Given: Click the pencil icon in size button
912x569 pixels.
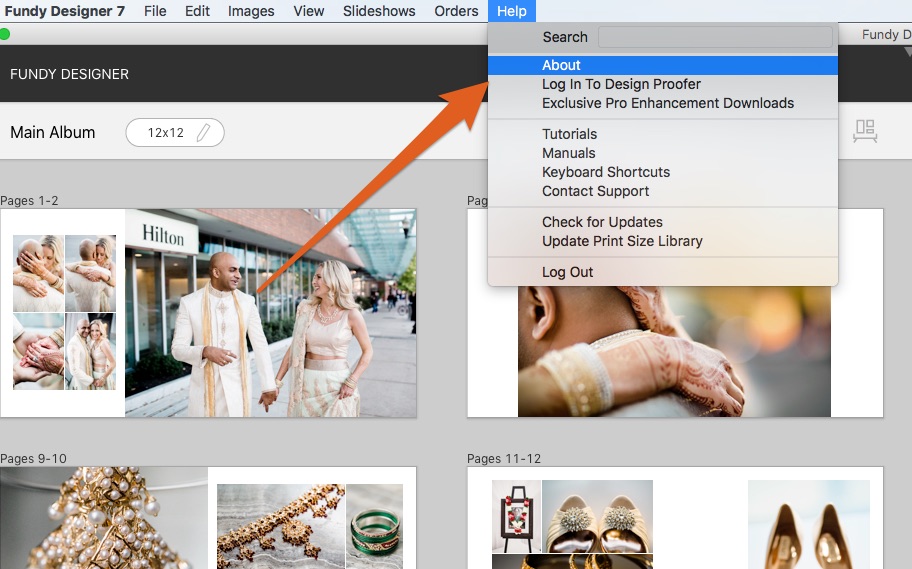Looking at the screenshot, I should tap(203, 133).
